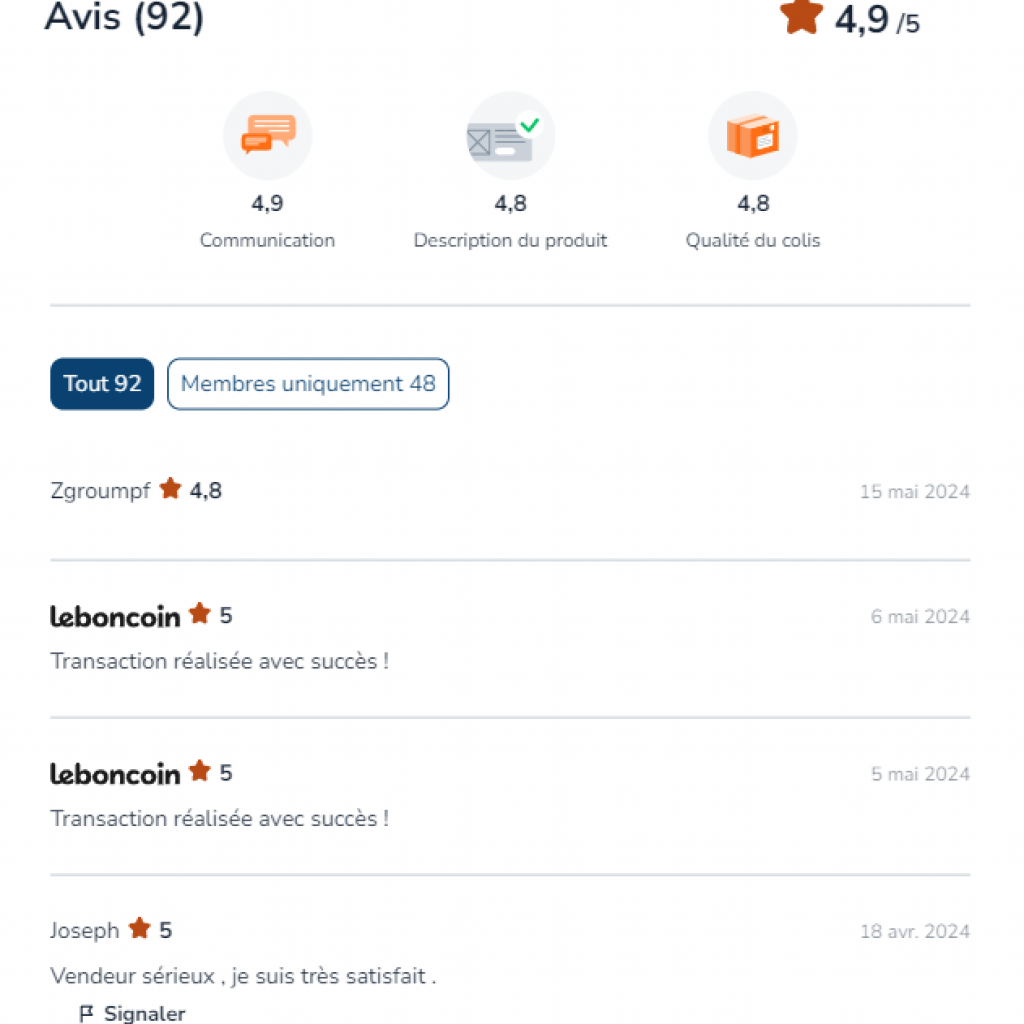Click the Description du produit icon
The width and height of the screenshot is (1024, 1024).
click(x=510, y=135)
